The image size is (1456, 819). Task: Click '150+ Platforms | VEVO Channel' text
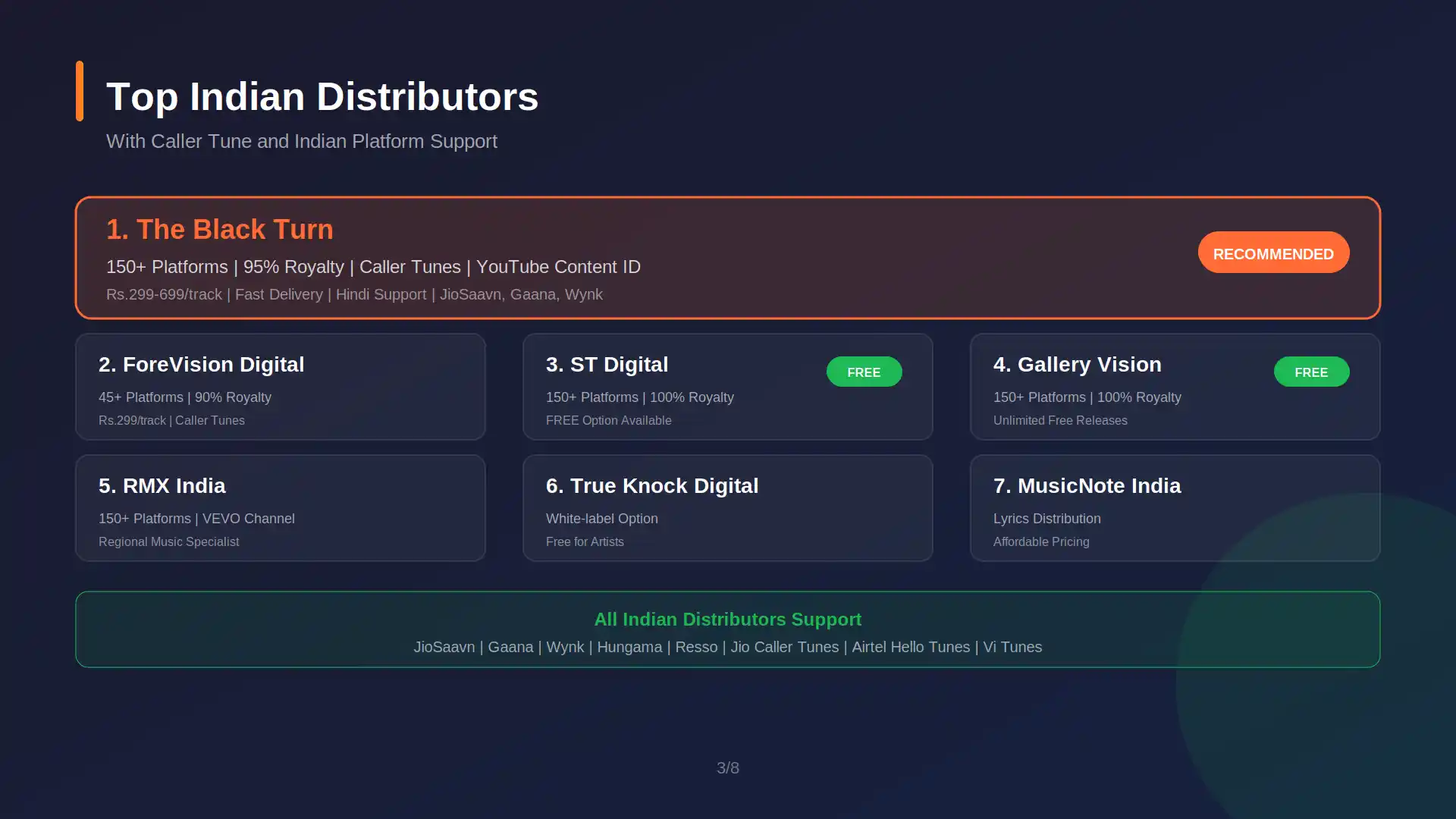[196, 519]
